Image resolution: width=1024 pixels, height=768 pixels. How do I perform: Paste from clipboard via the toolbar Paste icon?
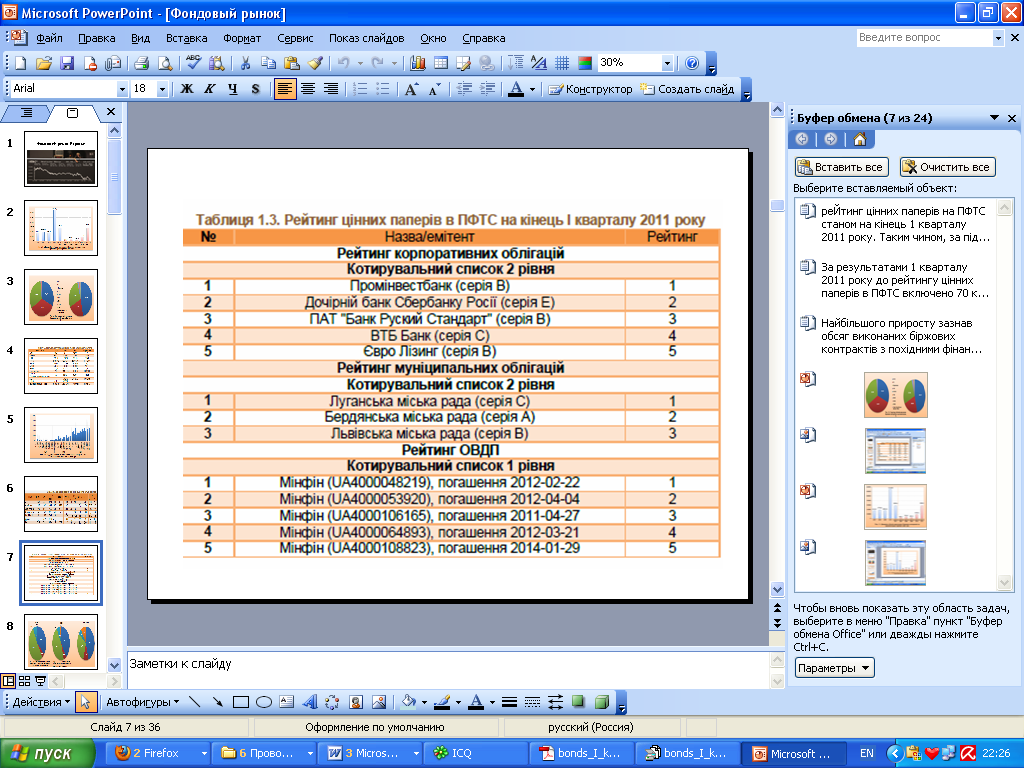point(292,63)
